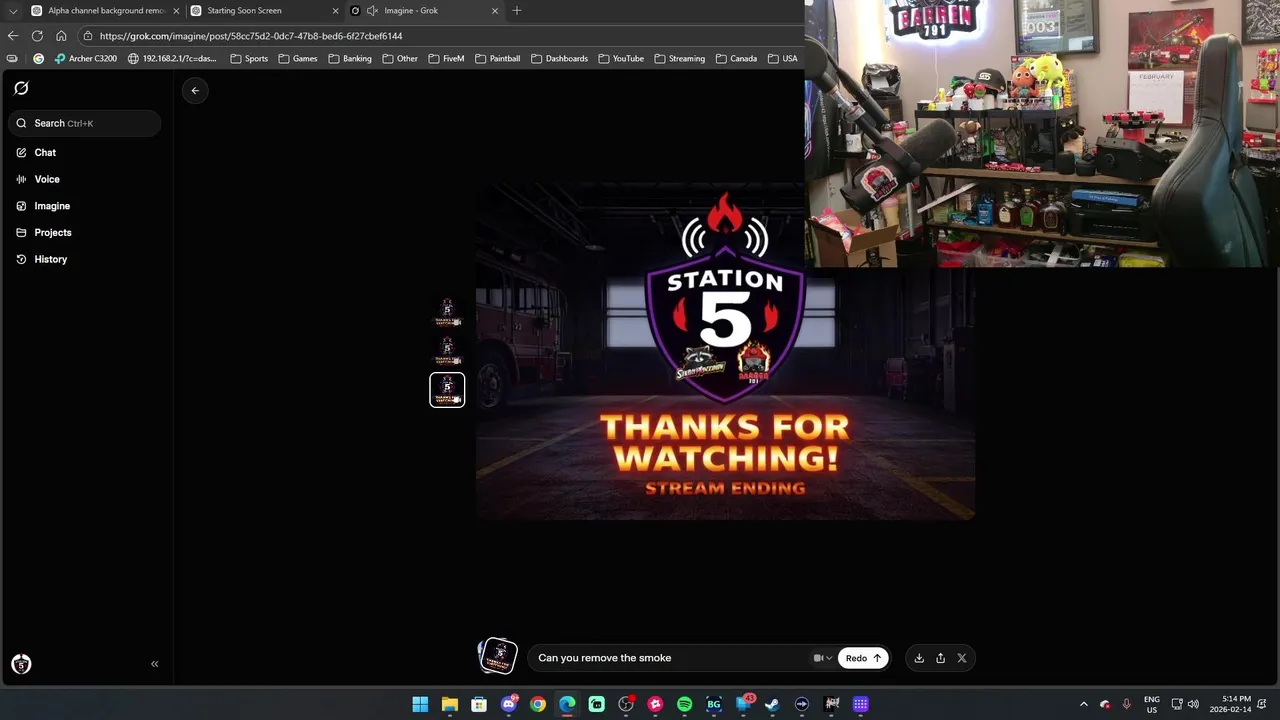This screenshot has width=1280, height=720.
Task: Open the tab search dropdown at top-left
Action: 13,11
